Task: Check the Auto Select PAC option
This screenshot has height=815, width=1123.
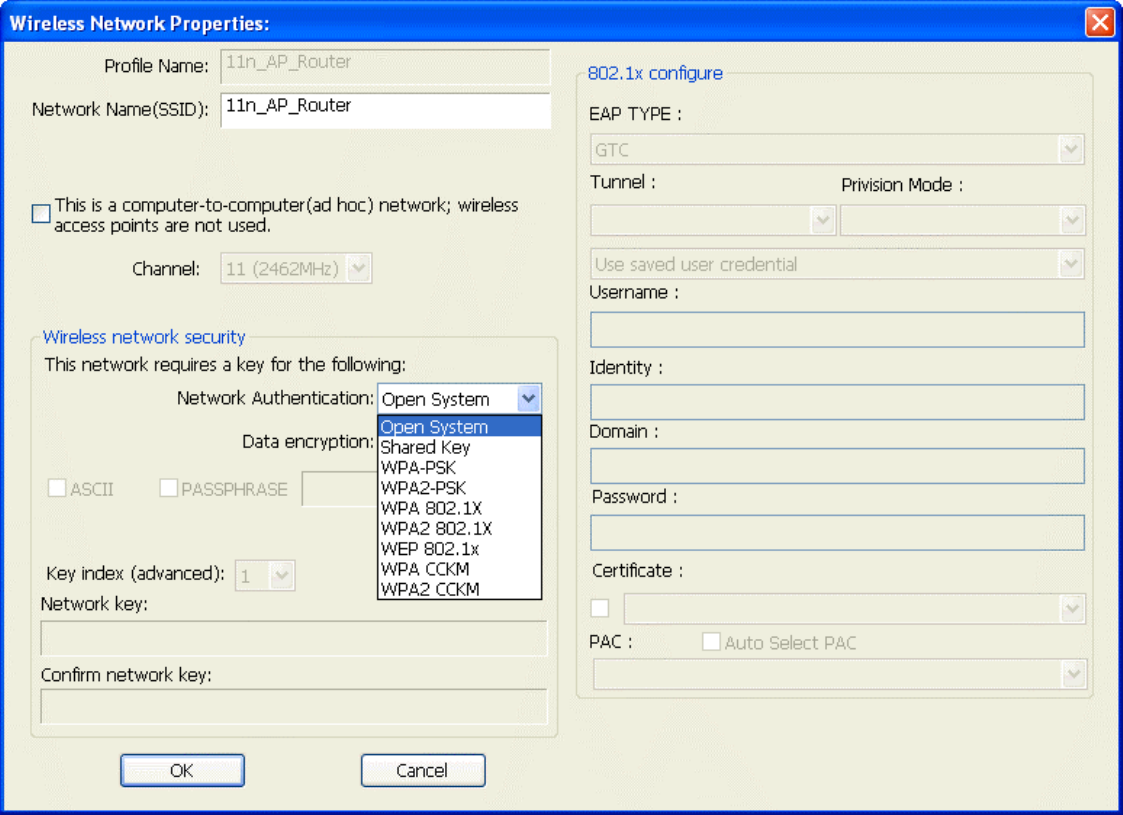Action: 711,643
